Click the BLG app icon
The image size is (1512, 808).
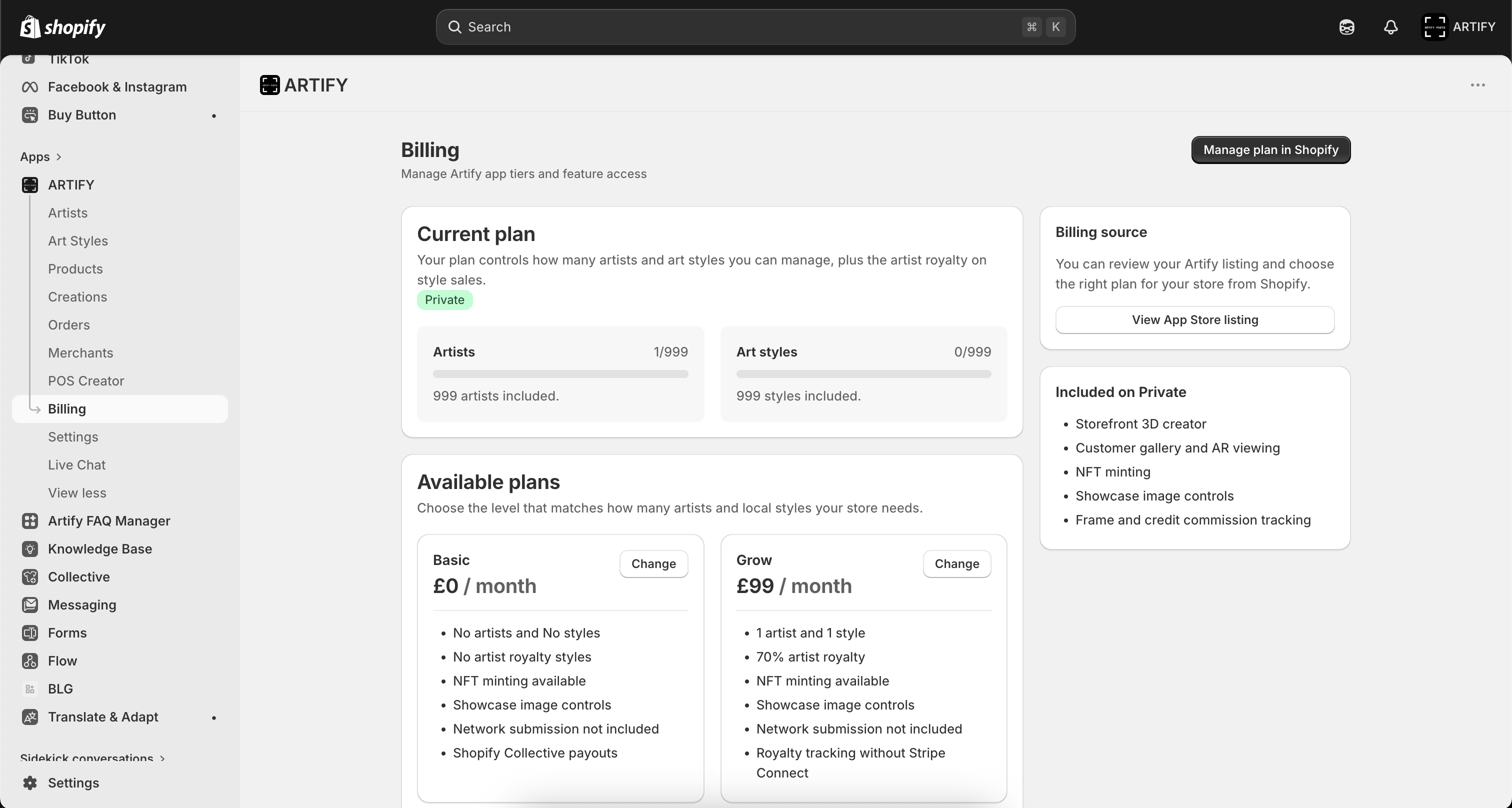point(30,689)
